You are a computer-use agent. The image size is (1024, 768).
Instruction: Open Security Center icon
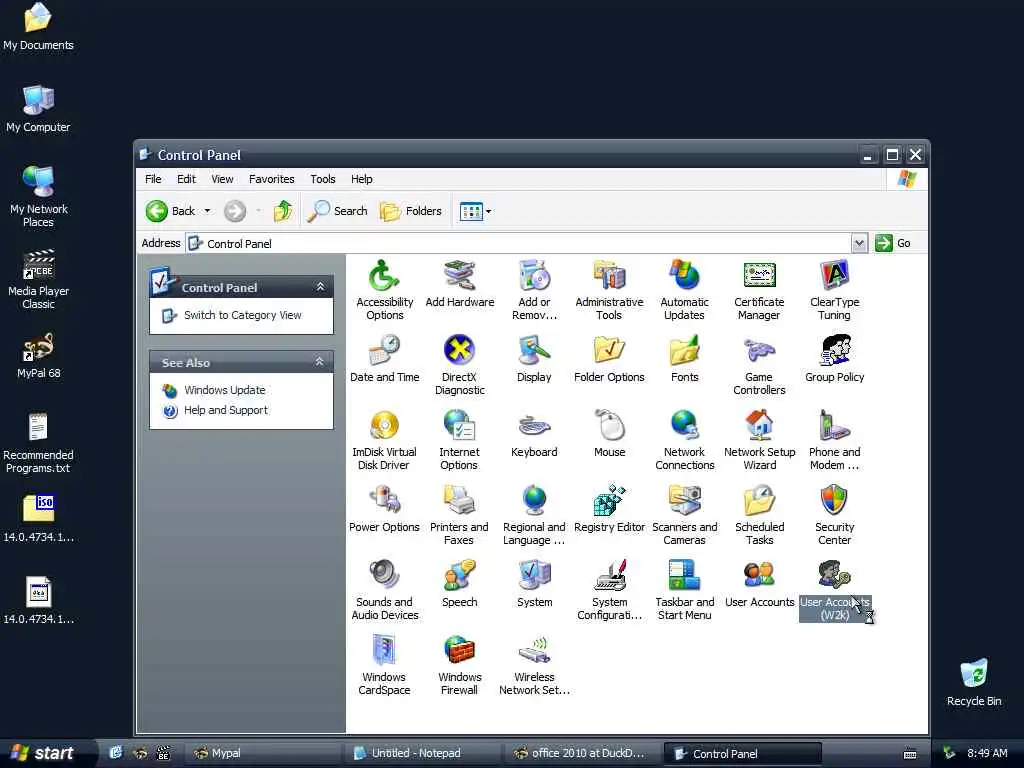pos(834,515)
